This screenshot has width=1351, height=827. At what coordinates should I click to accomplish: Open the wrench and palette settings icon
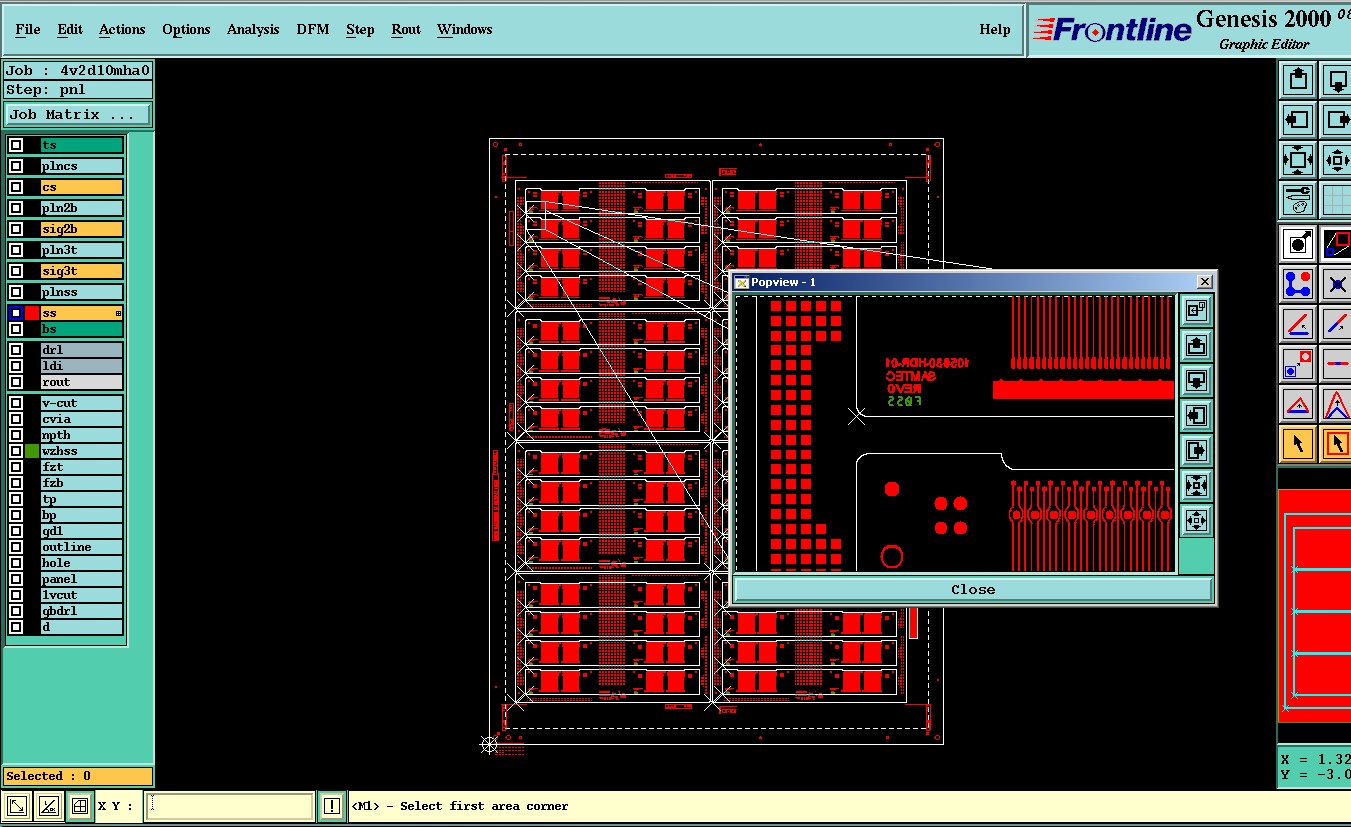[1297, 200]
